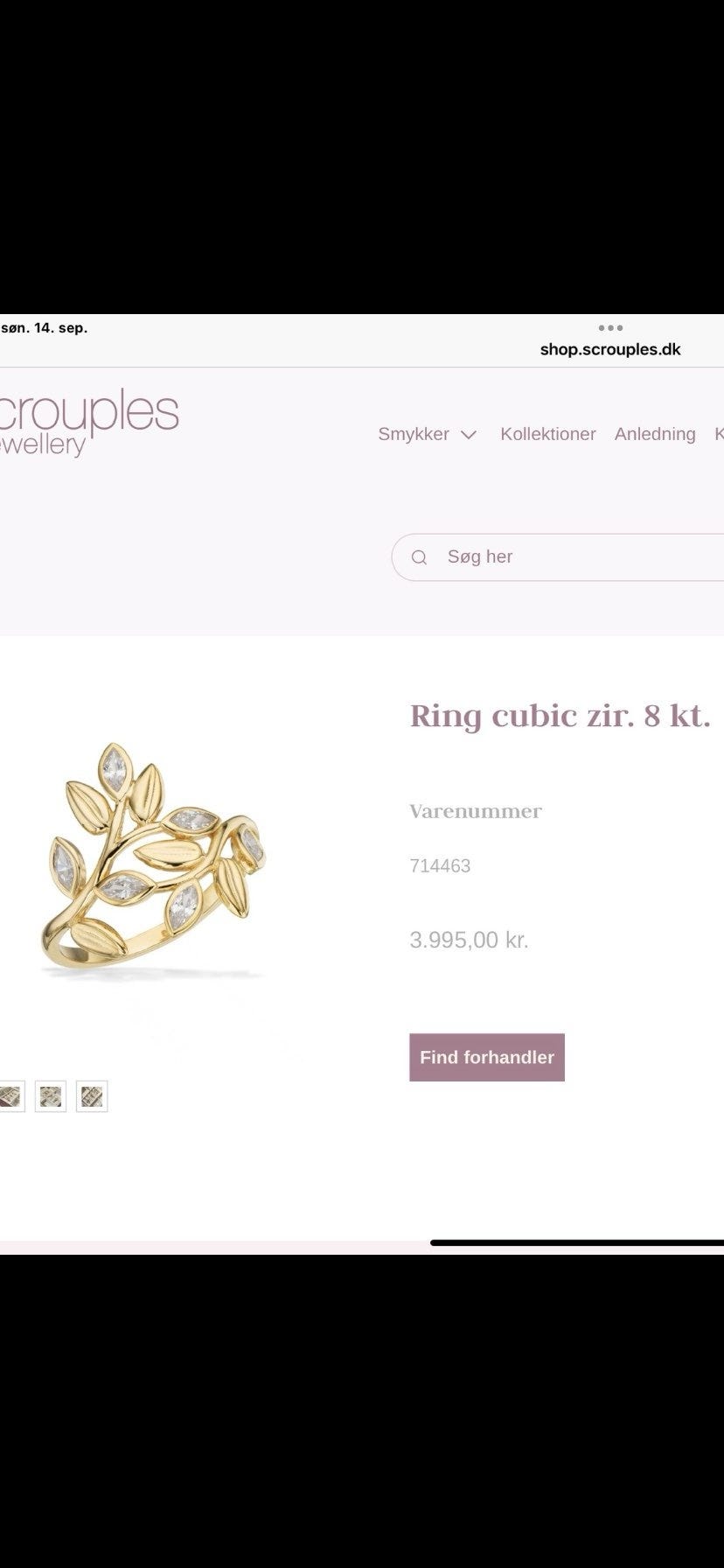Tap the home indicator bar at bottom
Viewport: 724px width, 1568px height.
tap(577, 1242)
